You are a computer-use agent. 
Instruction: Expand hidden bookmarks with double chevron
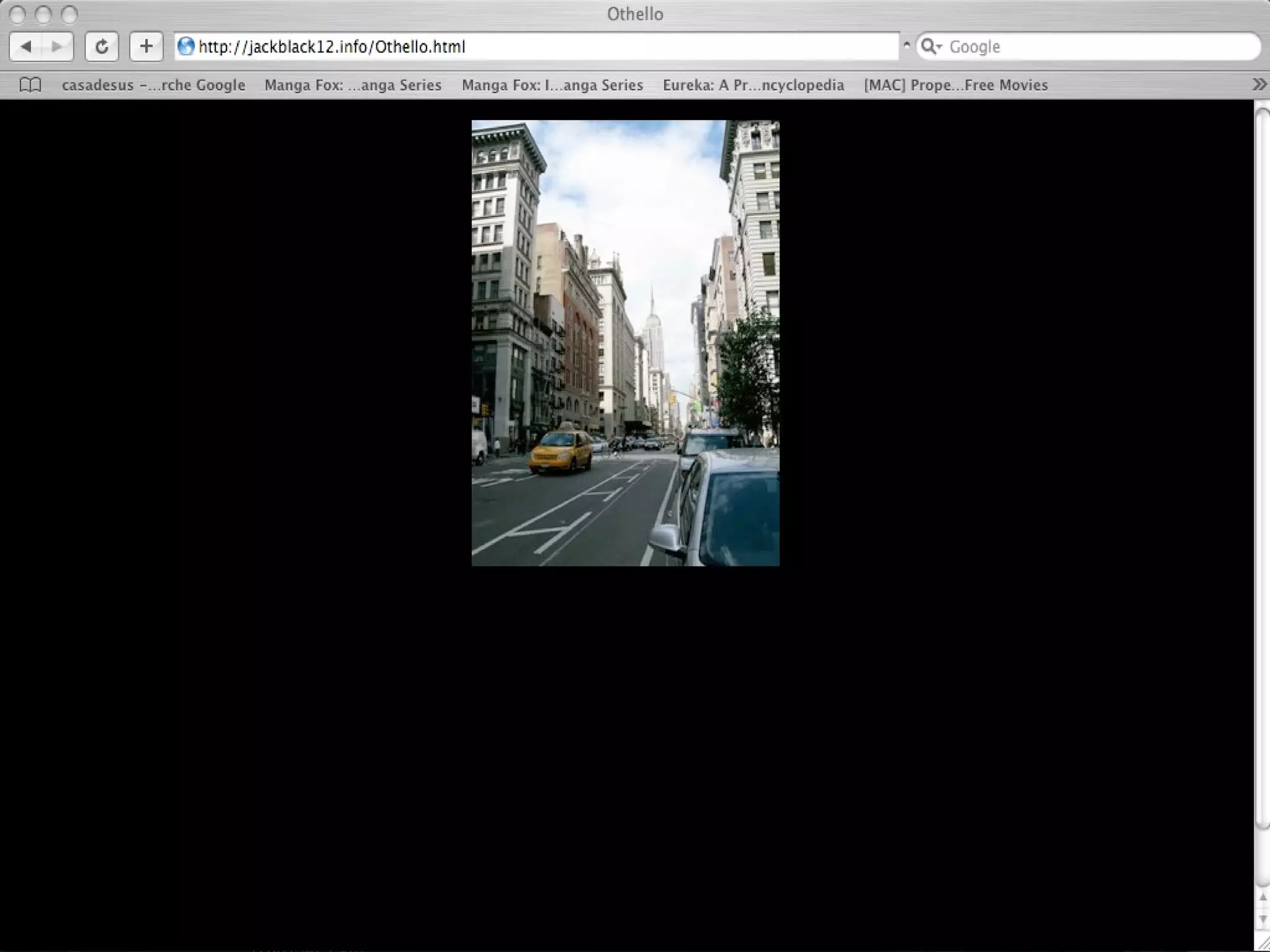(1259, 85)
